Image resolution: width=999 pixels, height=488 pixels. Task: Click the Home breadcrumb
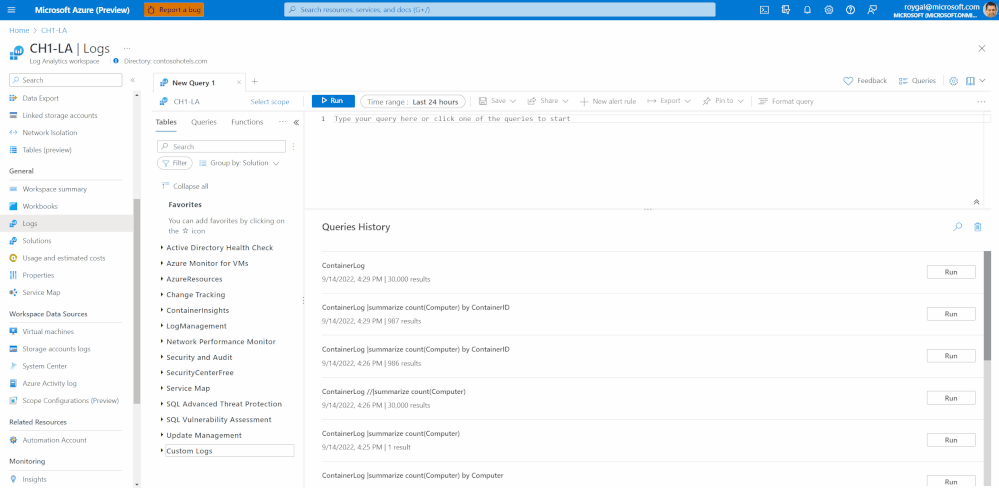pyautogui.click(x=19, y=30)
